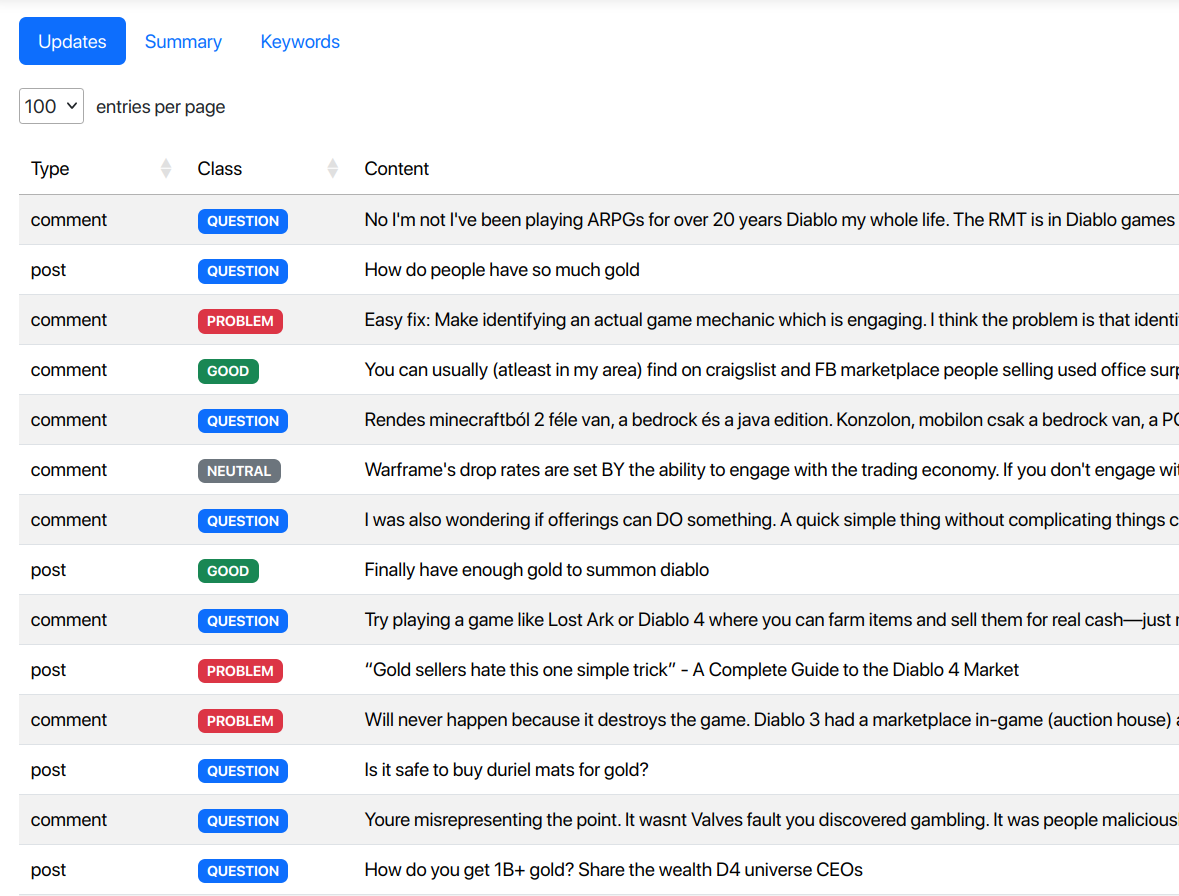This screenshot has height=896, width=1179.
Task: Click the sort arrows next to Type header
Action: pos(165,168)
